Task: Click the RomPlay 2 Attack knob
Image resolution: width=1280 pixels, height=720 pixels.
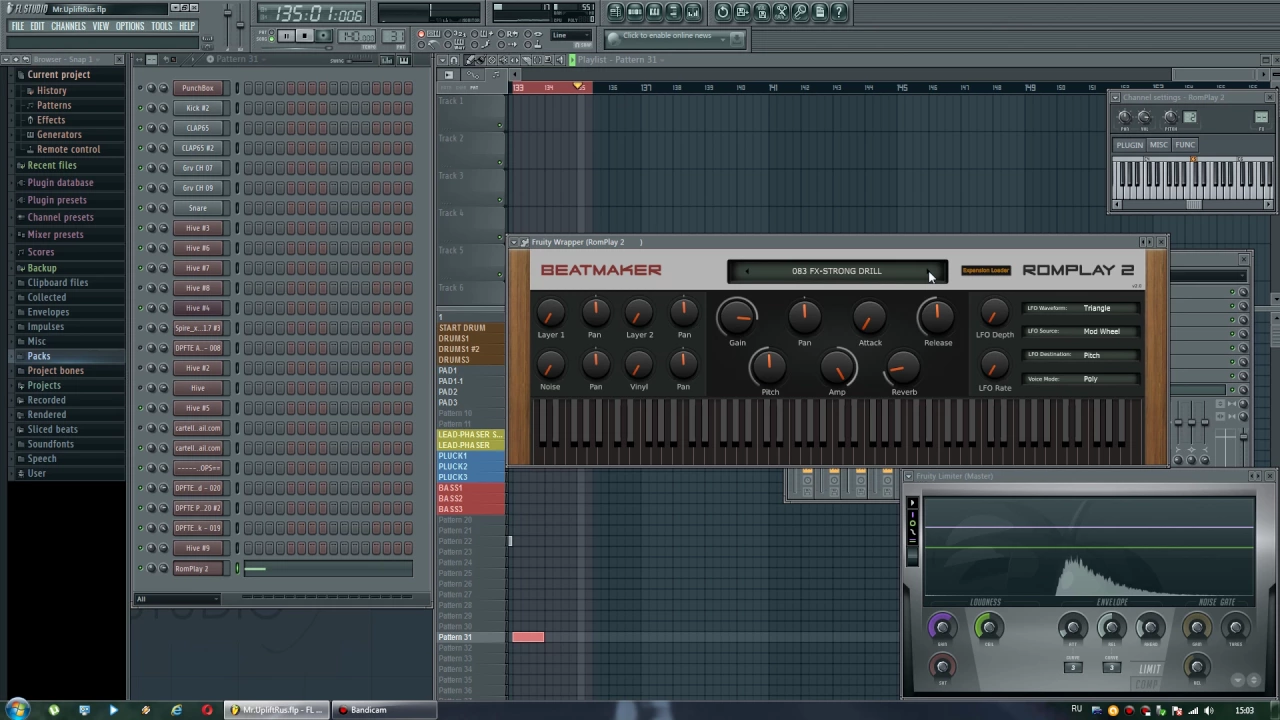Action: 870,317
